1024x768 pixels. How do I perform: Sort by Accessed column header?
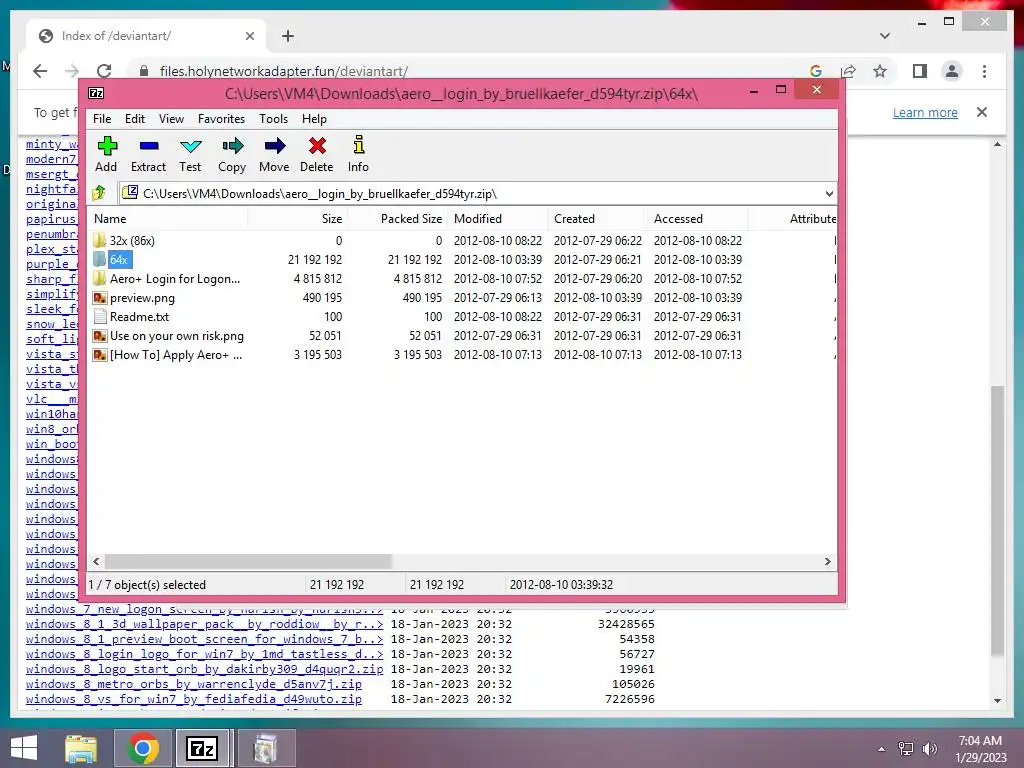coord(697,219)
